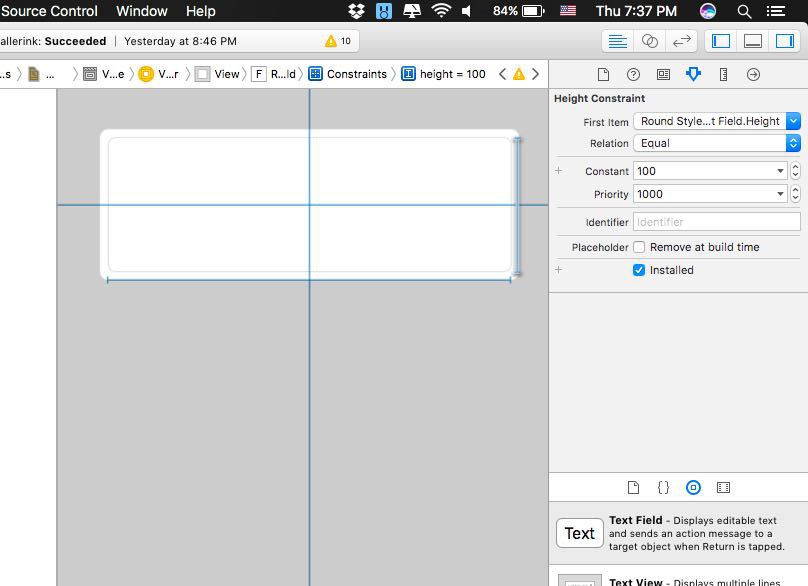Open Spotlight search magnifier
This screenshot has height=586, width=808.
744,11
